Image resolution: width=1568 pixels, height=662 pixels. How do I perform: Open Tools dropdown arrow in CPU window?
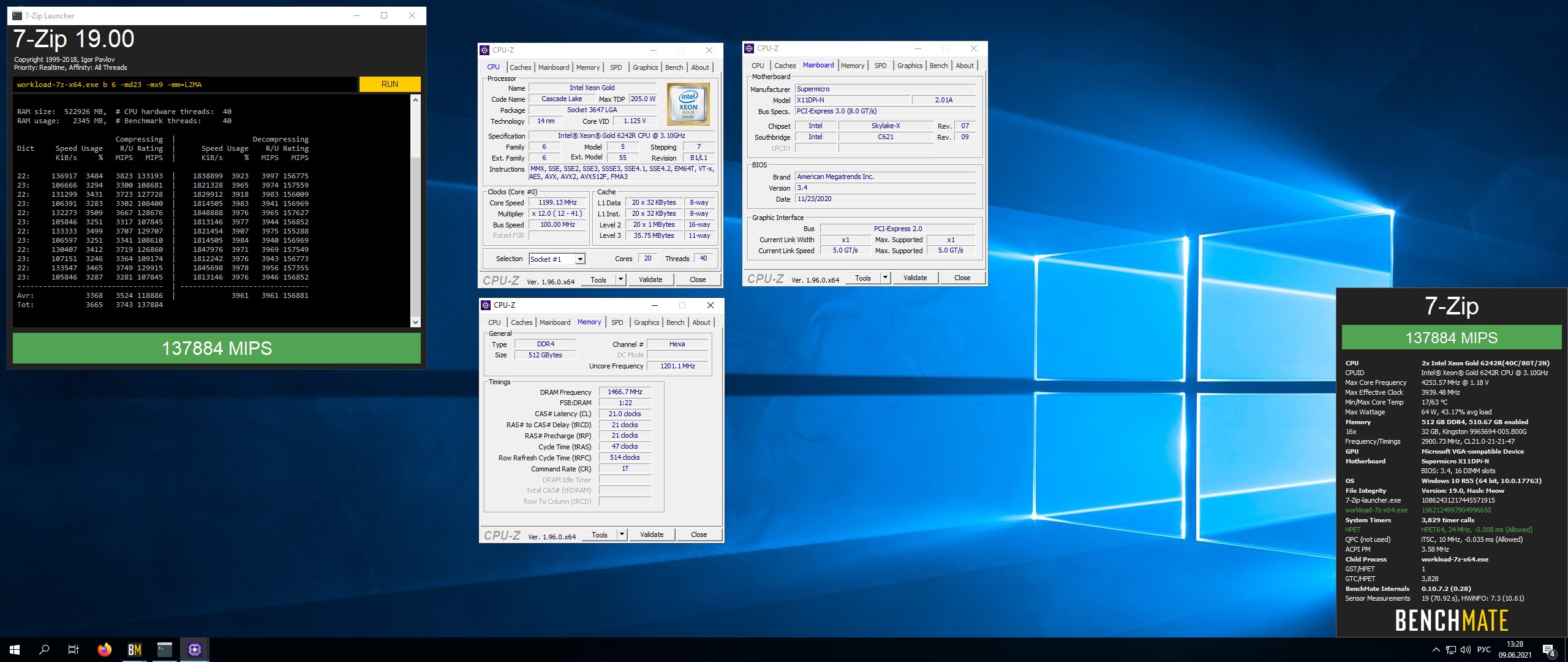coord(620,280)
